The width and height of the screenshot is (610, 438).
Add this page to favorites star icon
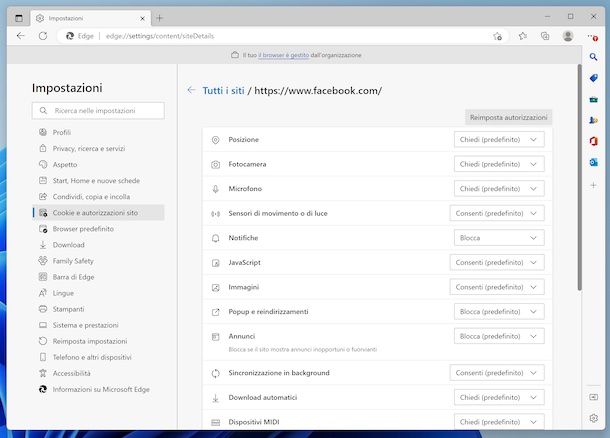498,36
